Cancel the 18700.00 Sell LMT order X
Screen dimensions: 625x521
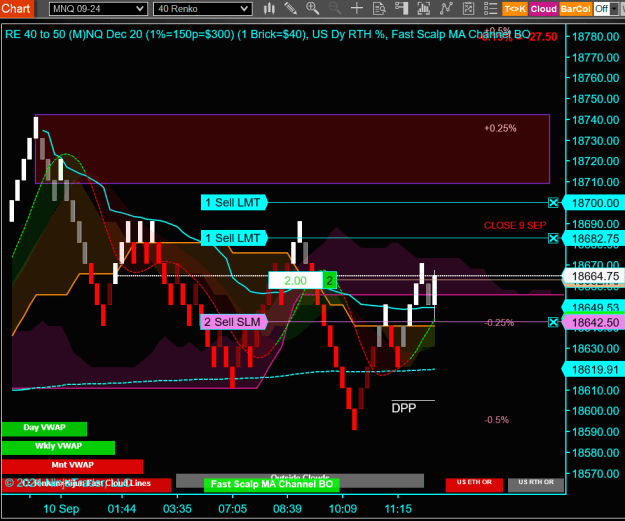553,203
